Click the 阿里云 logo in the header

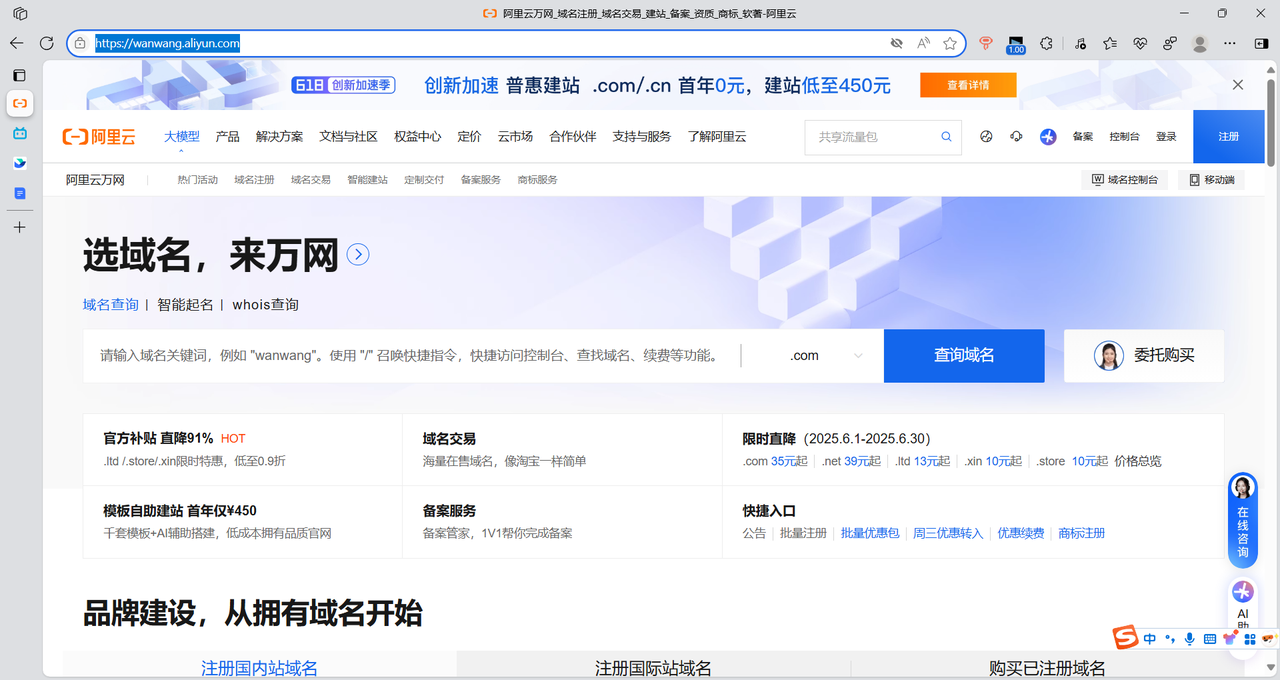click(99, 137)
